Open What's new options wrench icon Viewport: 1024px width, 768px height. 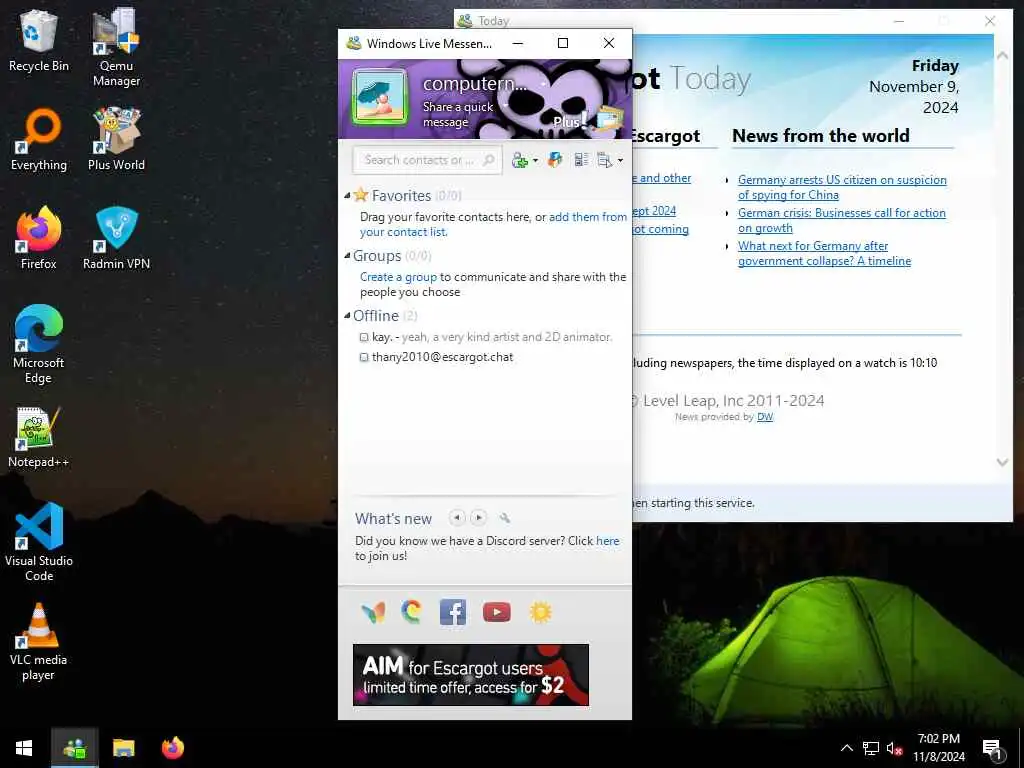pyautogui.click(x=504, y=518)
